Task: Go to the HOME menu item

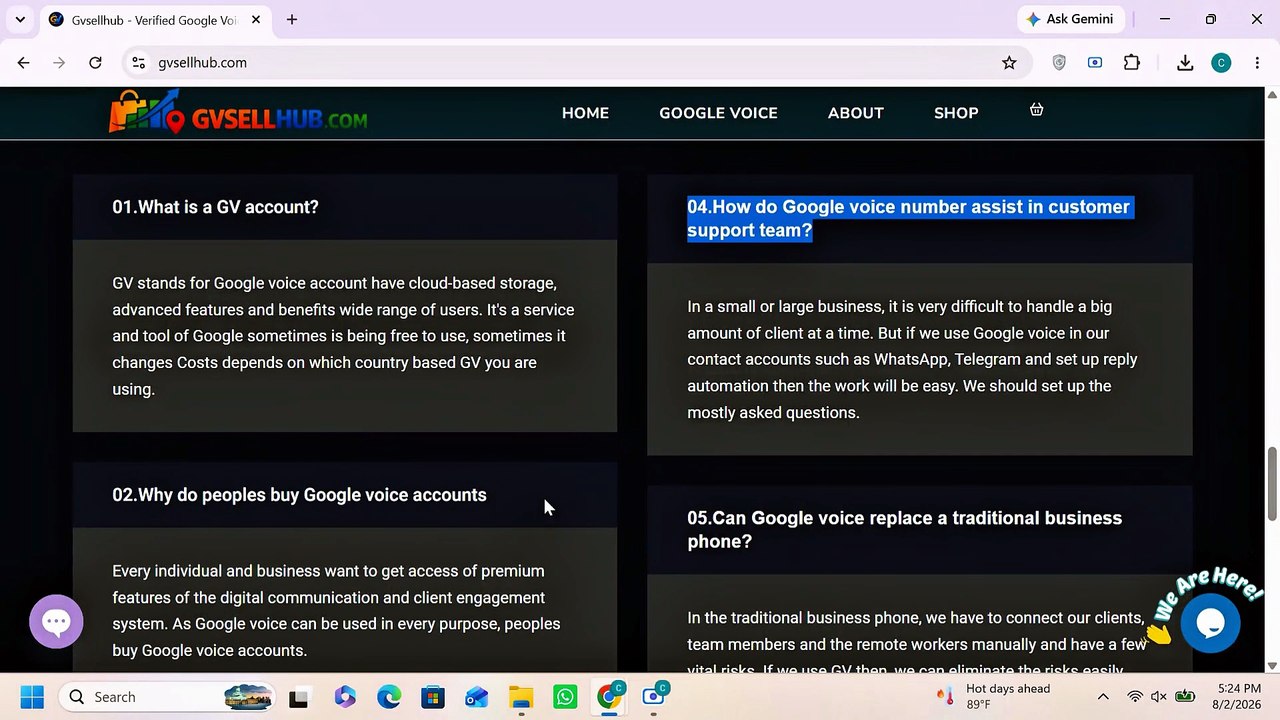Action: click(x=585, y=113)
